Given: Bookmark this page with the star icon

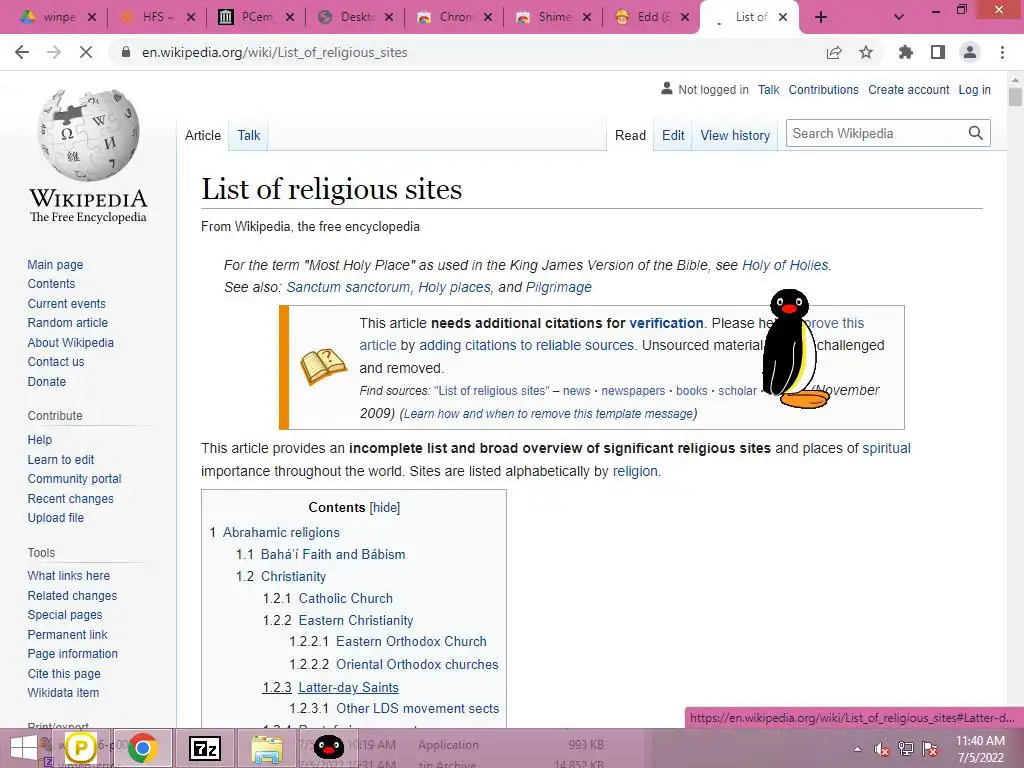Looking at the screenshot, I should (866, 52).
